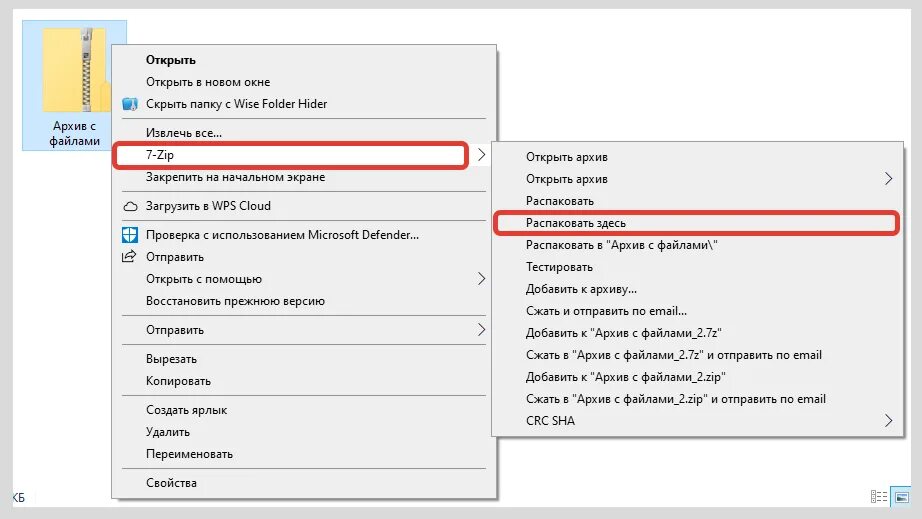The height and width of the screenshot is (519, 922).
Task: Click the share icon beside Отправить
Action: [x=129, y=256]
